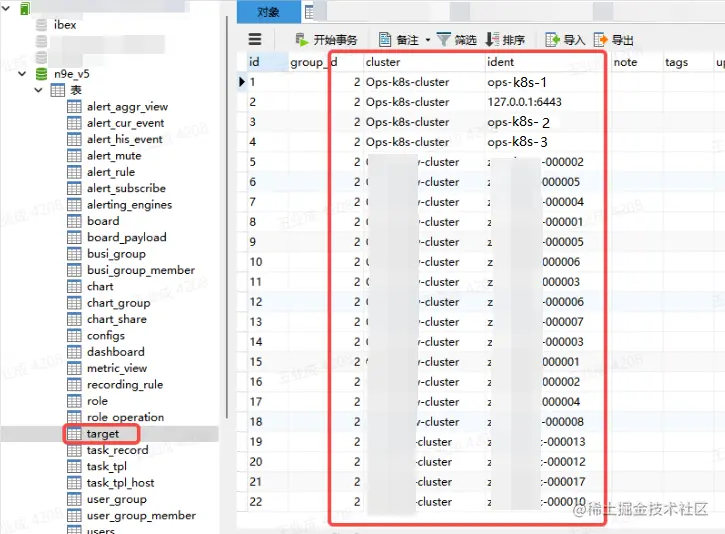Click the role table icon
Image resolution: width=725 pixels, height=534 pixels.
pyautogui.click(x=74, y=401)
